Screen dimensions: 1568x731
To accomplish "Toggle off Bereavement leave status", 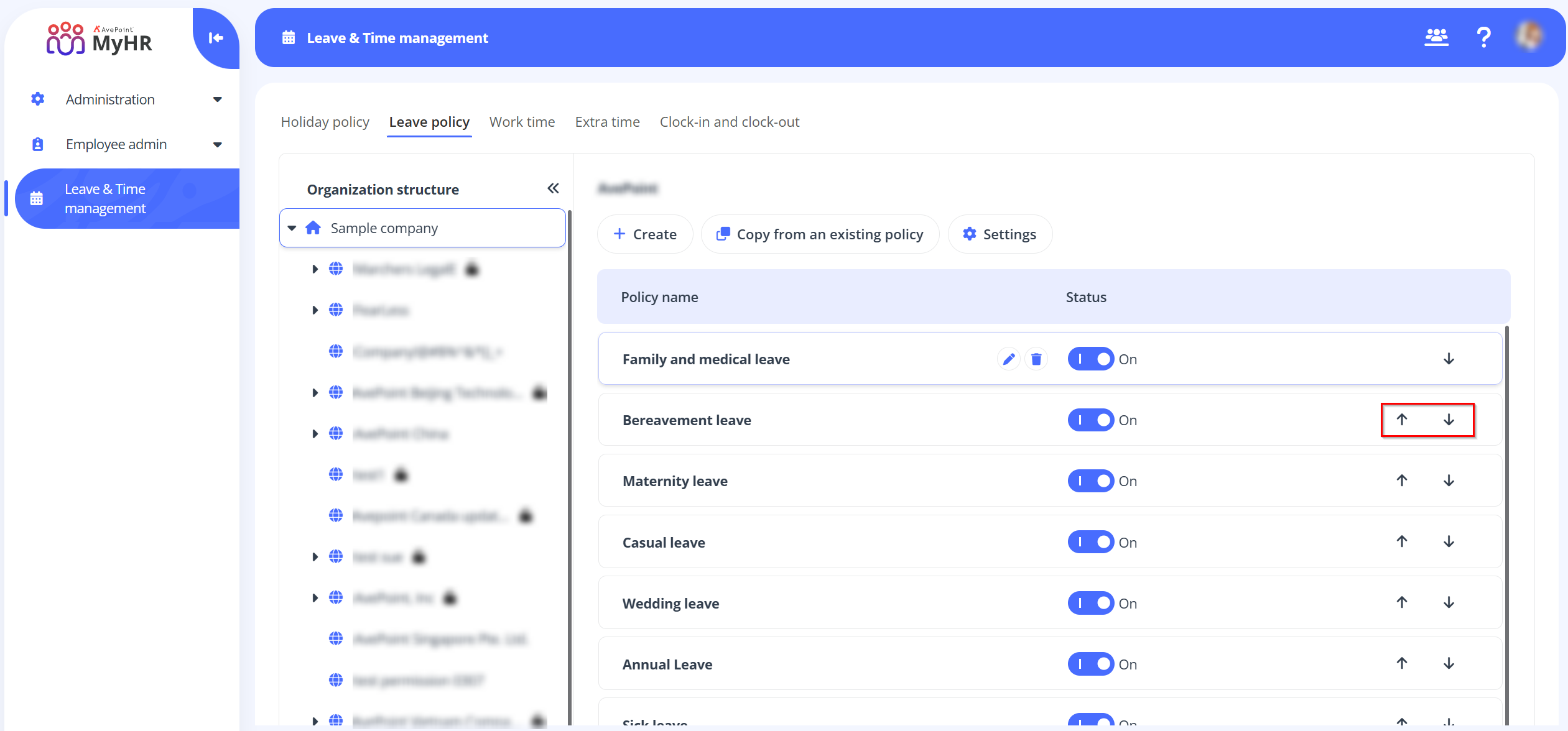I will pos(1090,420).
